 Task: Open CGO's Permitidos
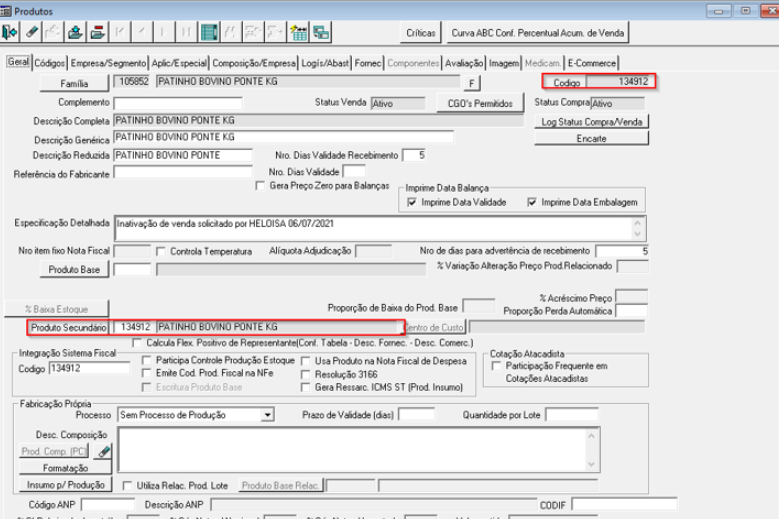(480, 103)
